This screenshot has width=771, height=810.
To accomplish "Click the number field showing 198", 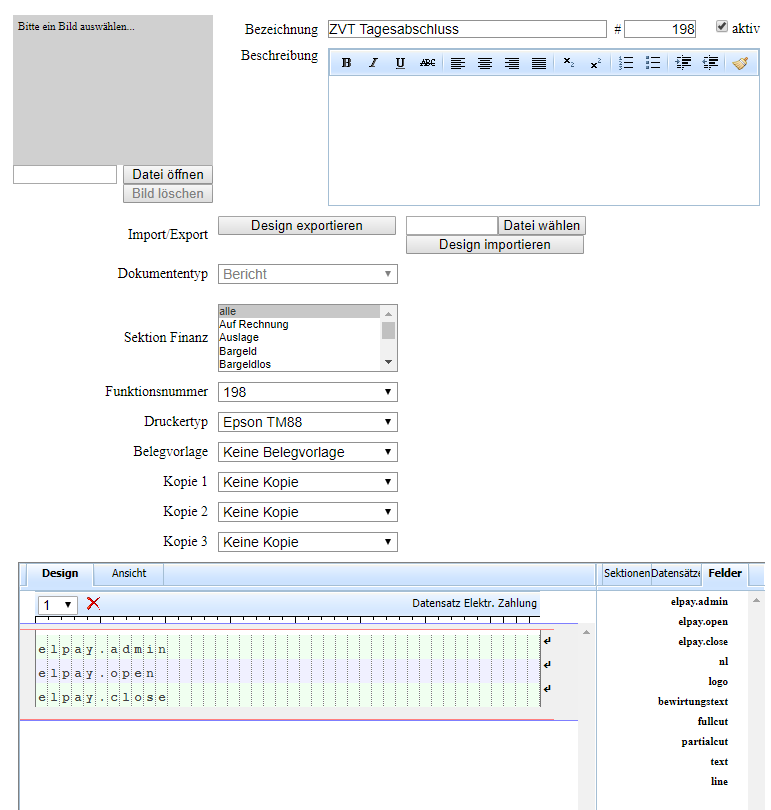I will click(659, 29).
